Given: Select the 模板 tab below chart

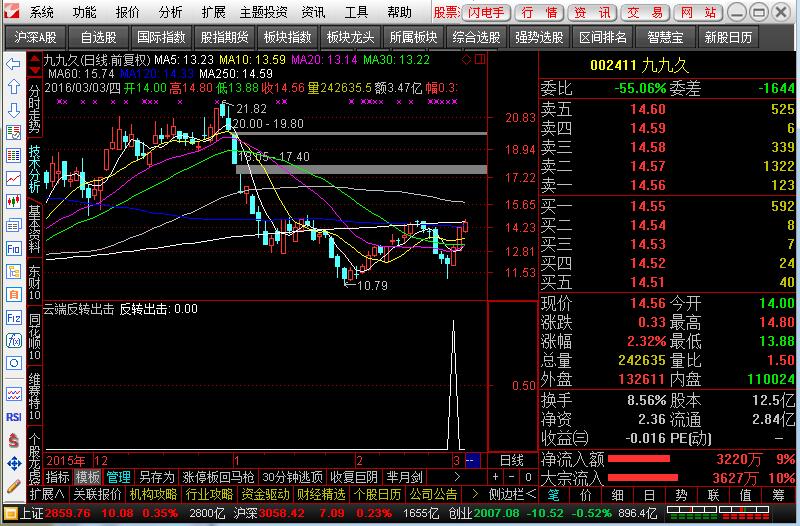Looking at the screenshot, I should (x=88, y=477).
